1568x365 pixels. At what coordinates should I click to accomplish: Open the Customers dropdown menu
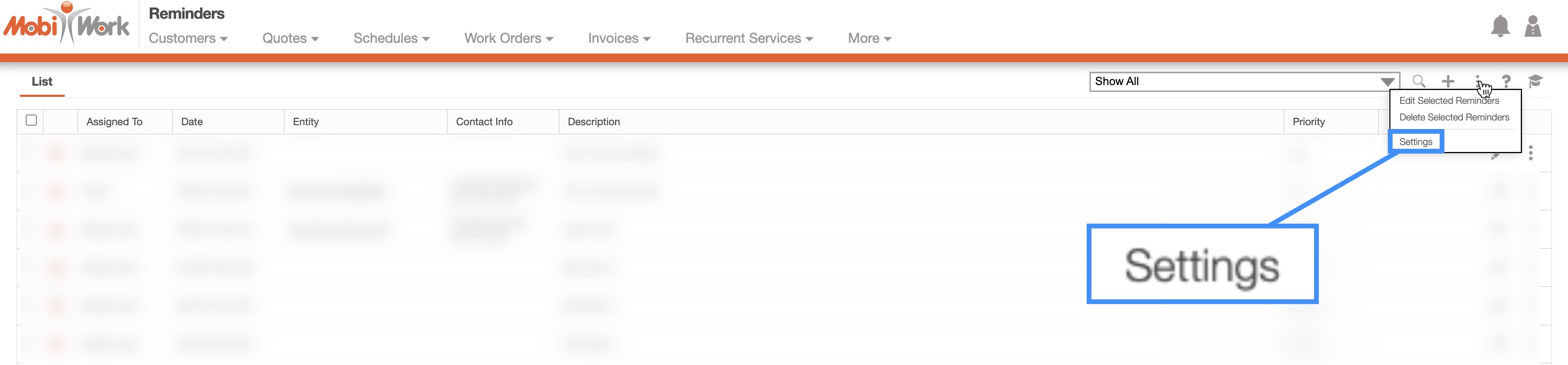pos(188,39)
